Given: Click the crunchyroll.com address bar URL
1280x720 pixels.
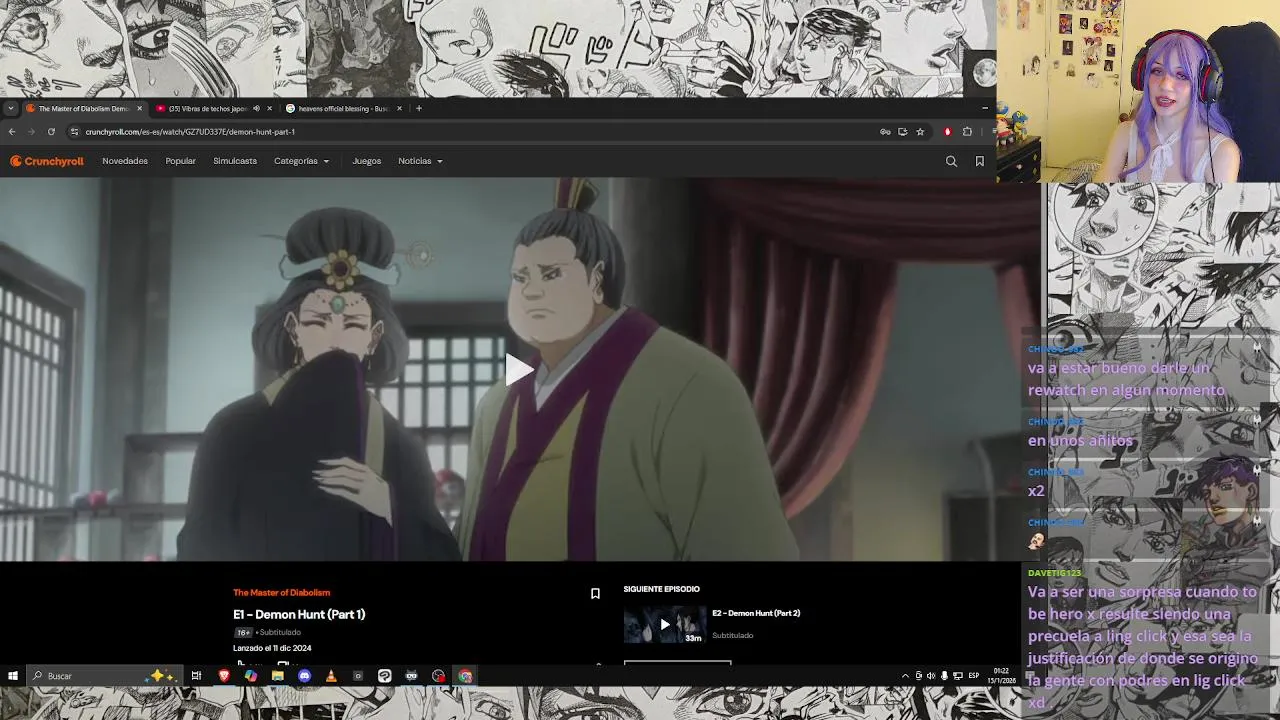Looking at the screenshot, I should tap(190, 131).
